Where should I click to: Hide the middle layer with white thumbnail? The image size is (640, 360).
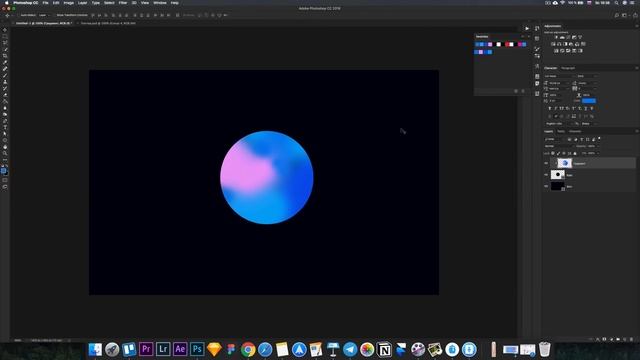tap(546, 175)
